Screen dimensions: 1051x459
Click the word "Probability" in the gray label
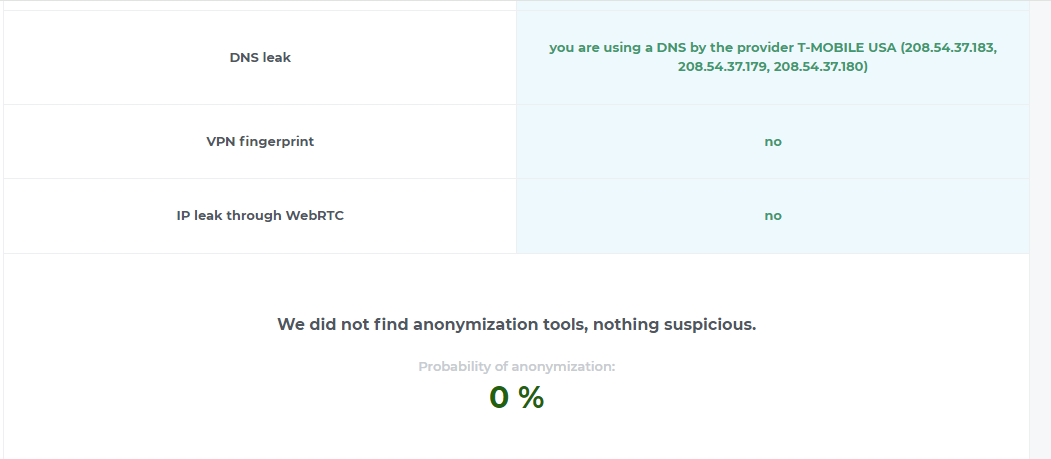point(457,366)
